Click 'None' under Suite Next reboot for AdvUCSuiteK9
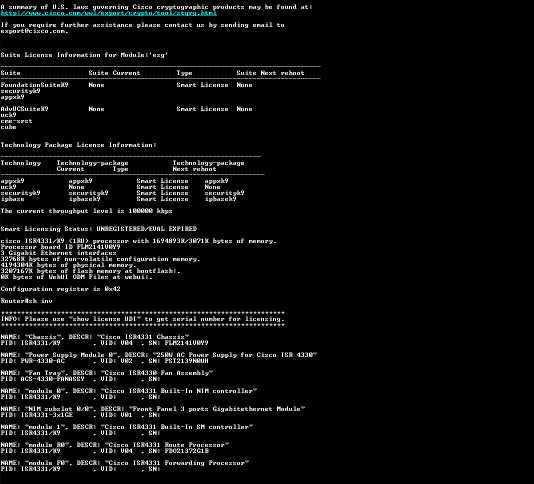The height and width of the screenshot is (484, 534). pos(245,109)
